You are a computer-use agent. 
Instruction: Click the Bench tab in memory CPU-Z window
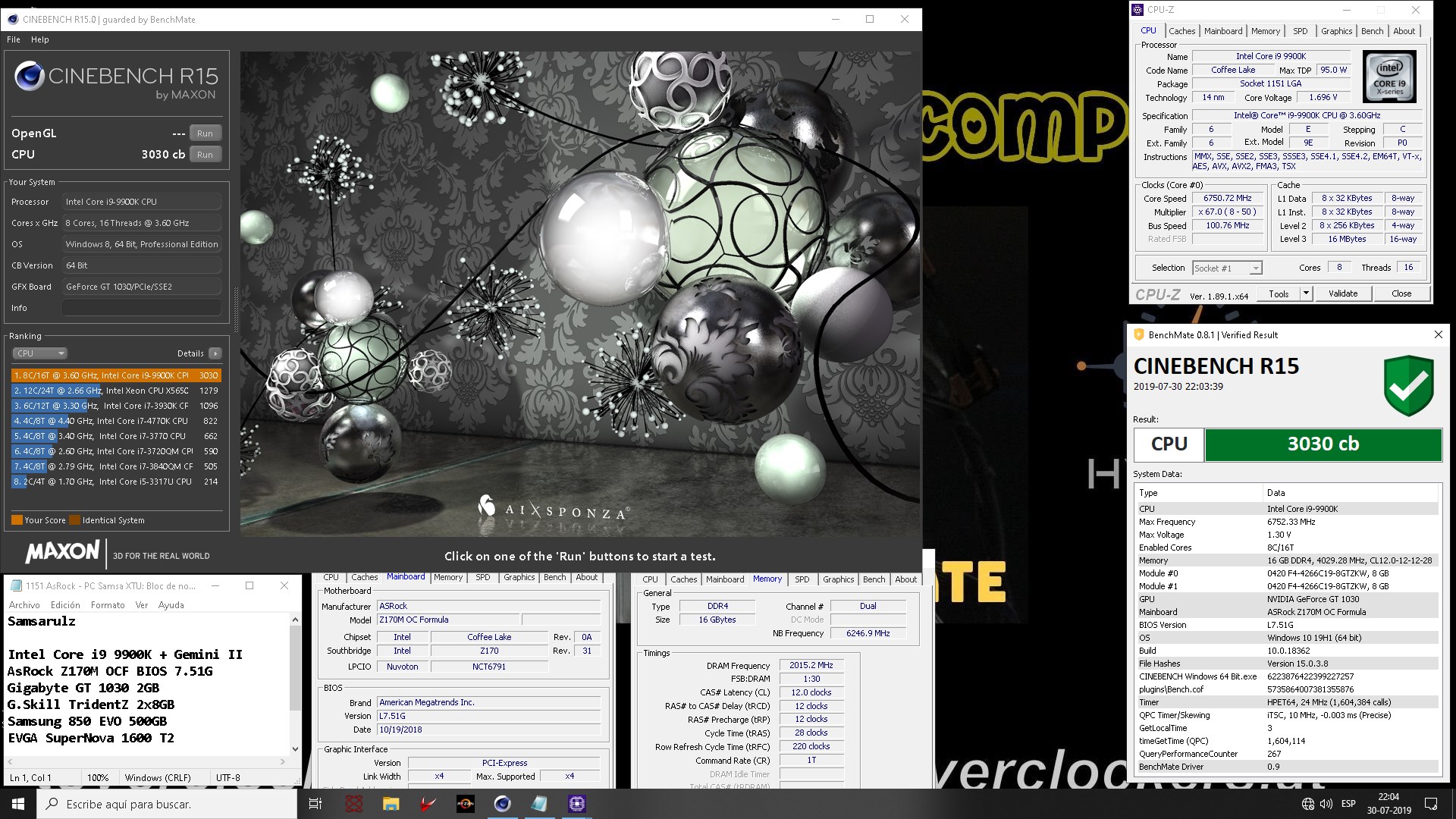874,579
